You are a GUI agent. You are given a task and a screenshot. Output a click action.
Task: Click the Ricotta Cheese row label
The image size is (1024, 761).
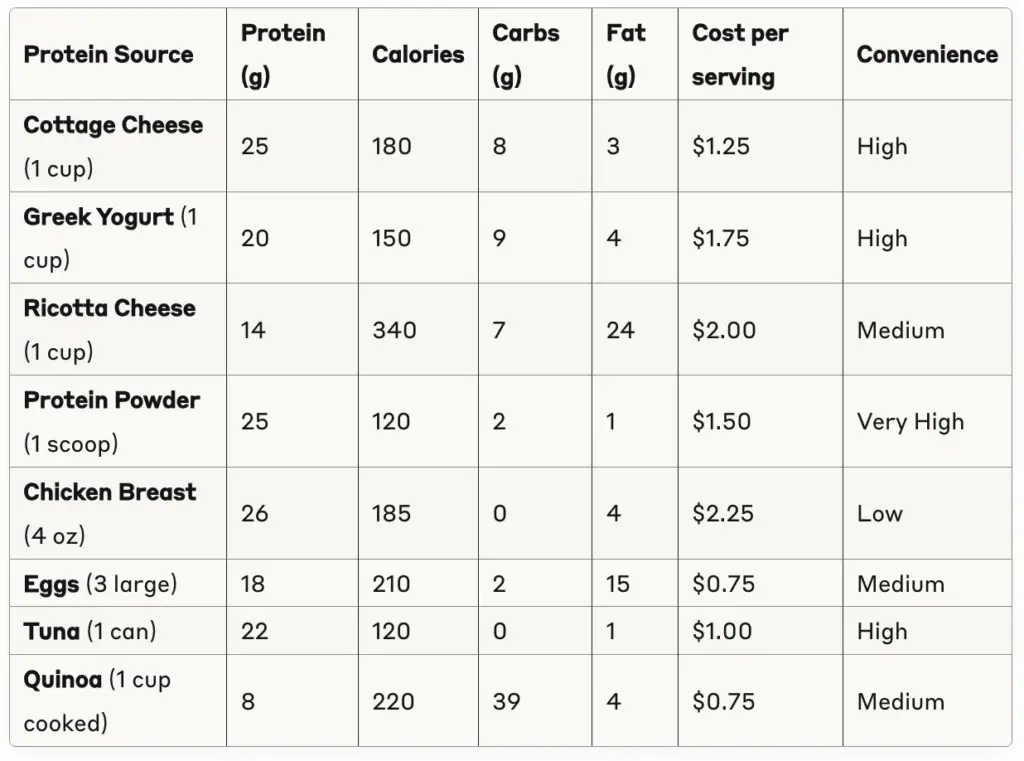coord(109,309)
